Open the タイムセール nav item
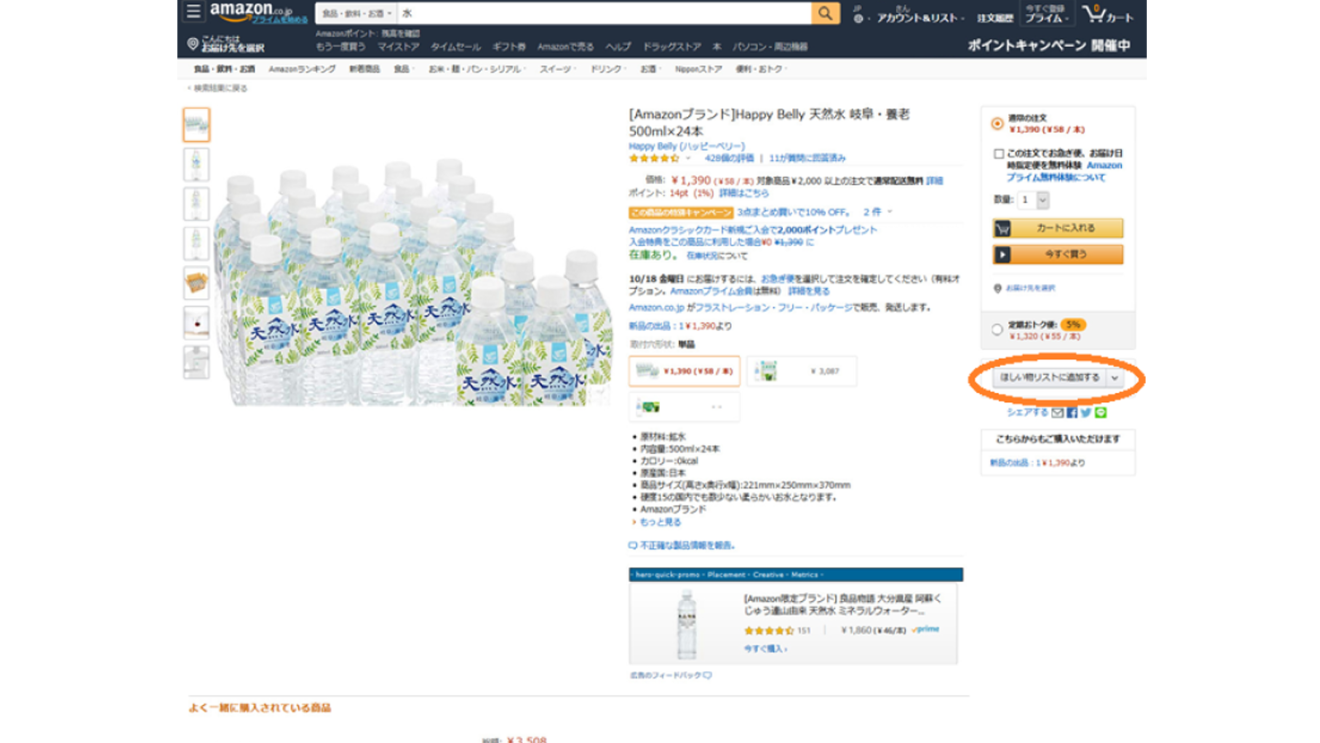 (x=455, y=47)
